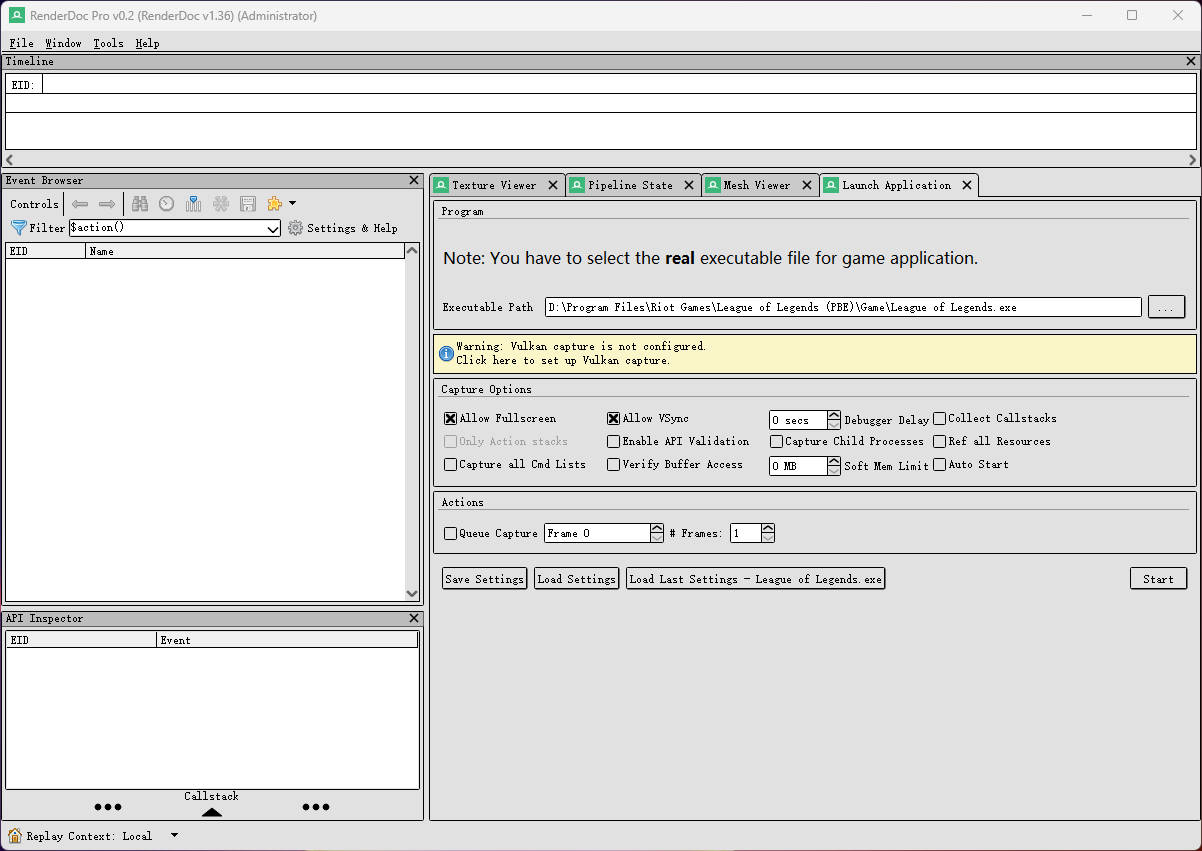This screenshot has width=1202, height=851.
Task: Click the yellow puzzle piece extensions icon
Action: tap(274, 204)
